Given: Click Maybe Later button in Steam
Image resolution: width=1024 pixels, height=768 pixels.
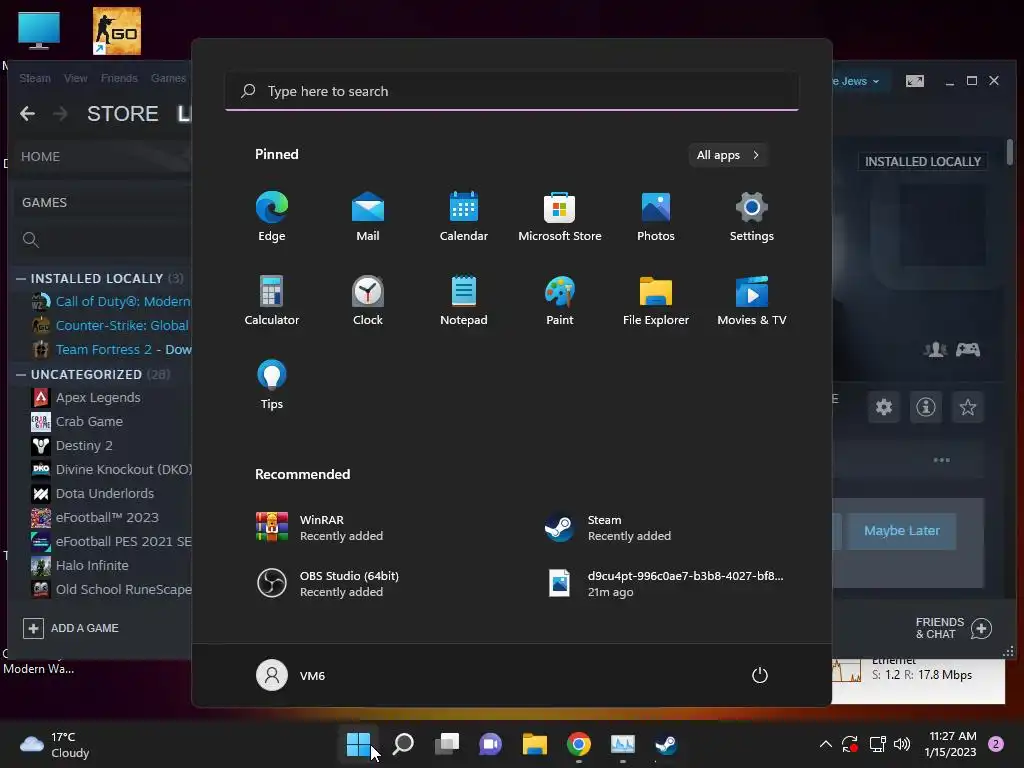Looking at the screenshot, I should (902, 531).
